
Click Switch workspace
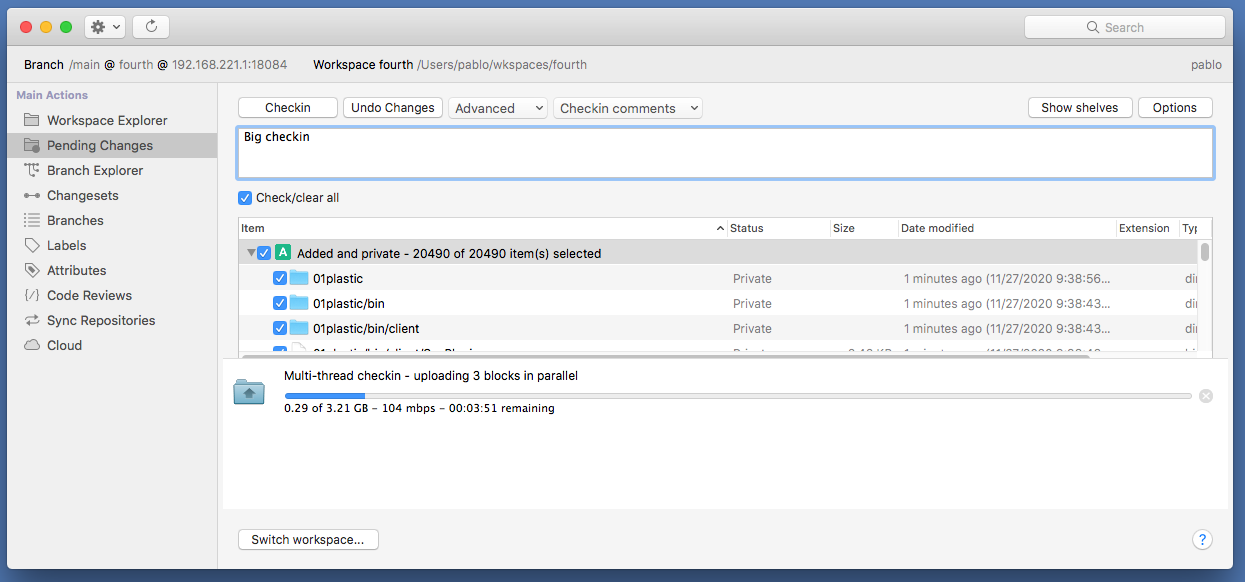tap(307, 539)
